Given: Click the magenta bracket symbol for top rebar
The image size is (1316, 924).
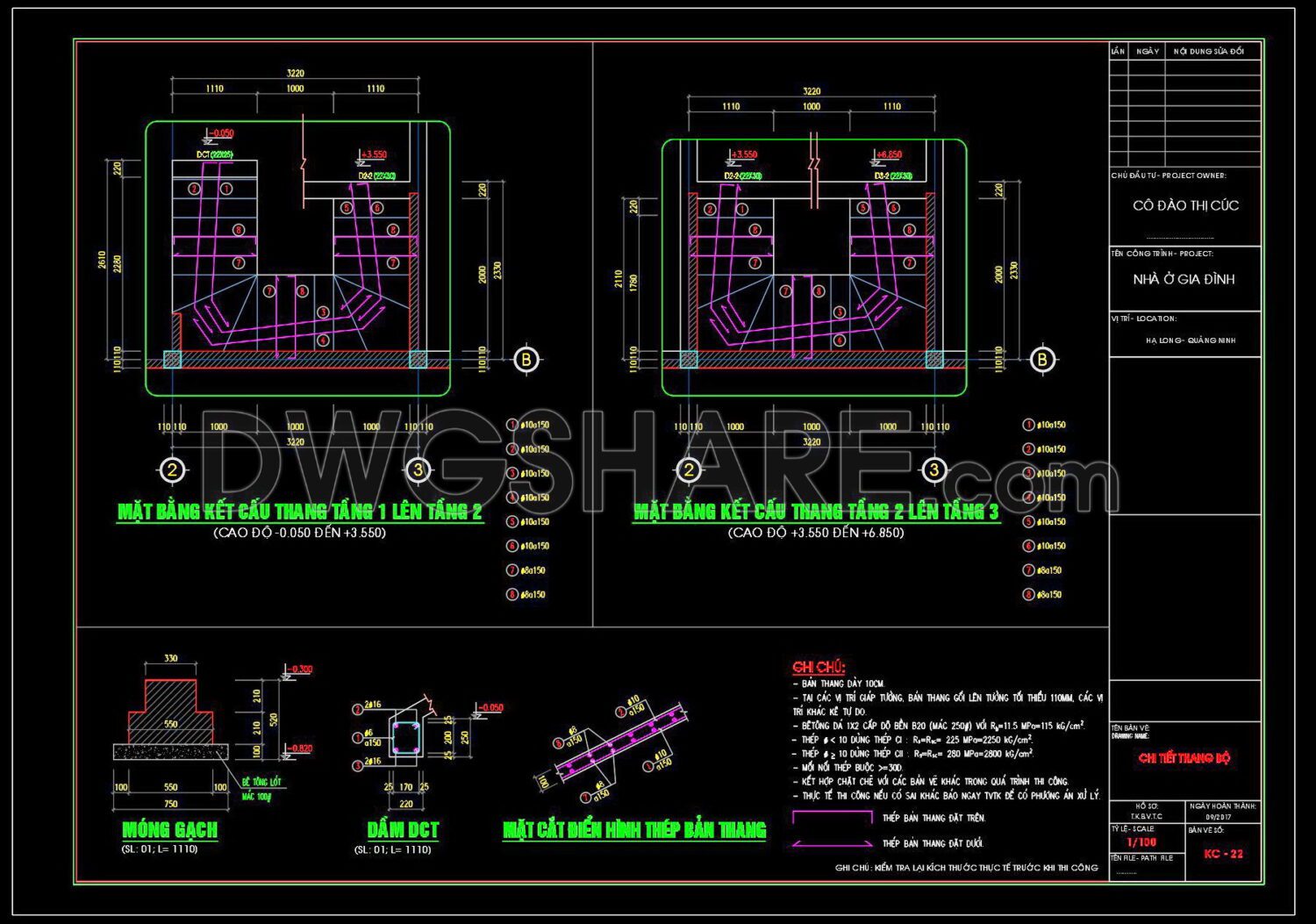Looking at the screenshot, I should (832, 817).
